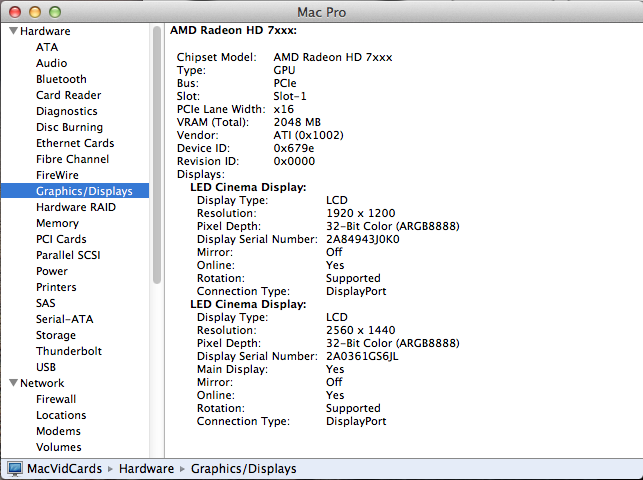Select Modems under Network
The height and width of the screenshot is (480, 643).
point(58,431)
